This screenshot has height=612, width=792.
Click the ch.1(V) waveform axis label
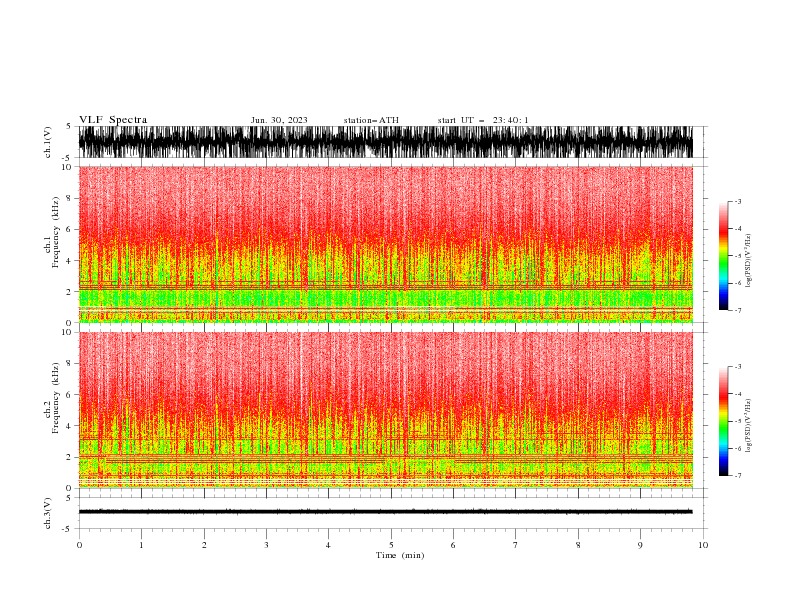point(48,142)
